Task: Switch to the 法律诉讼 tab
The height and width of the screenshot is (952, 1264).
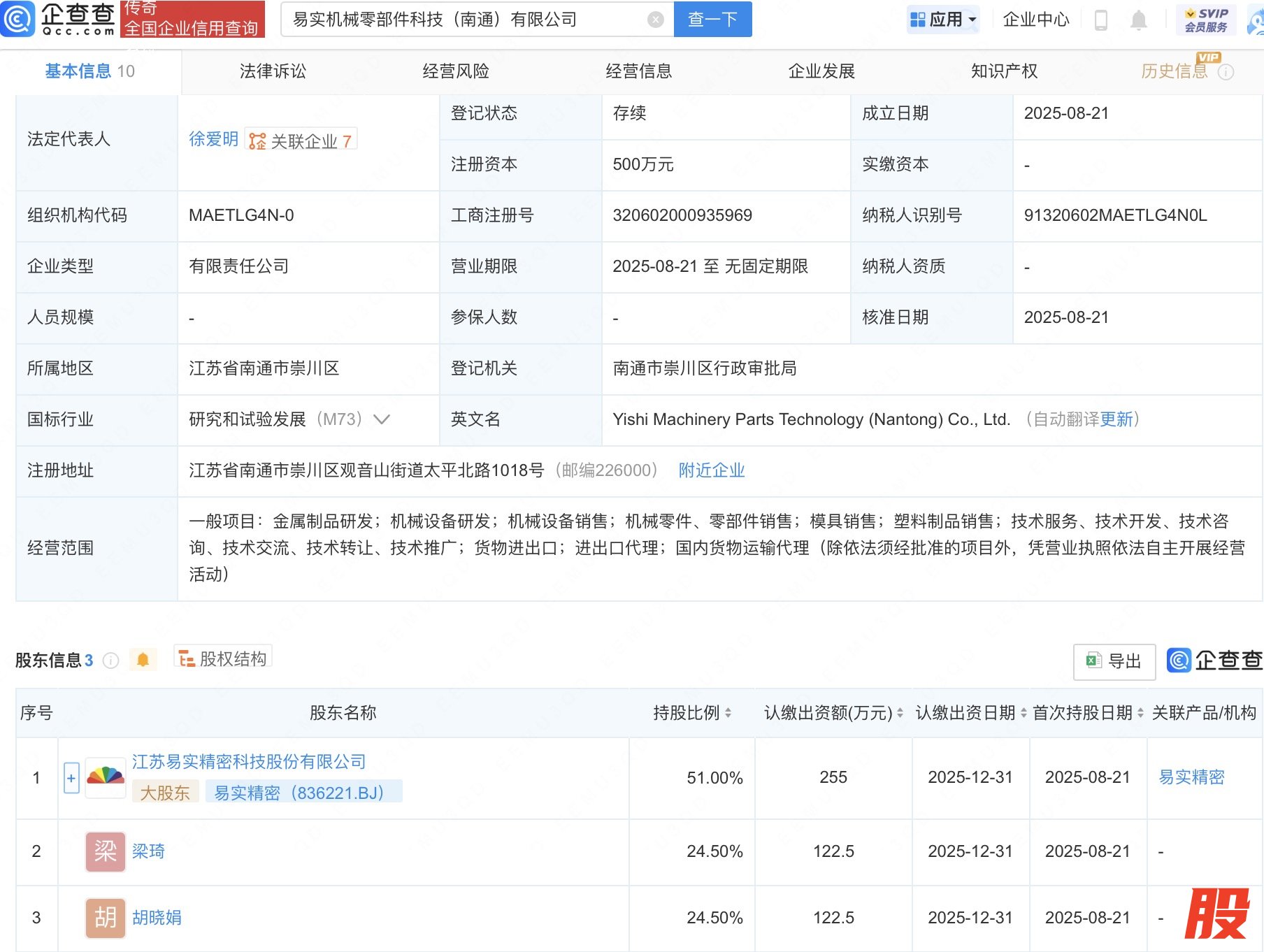Action: (x=273, y=71)
